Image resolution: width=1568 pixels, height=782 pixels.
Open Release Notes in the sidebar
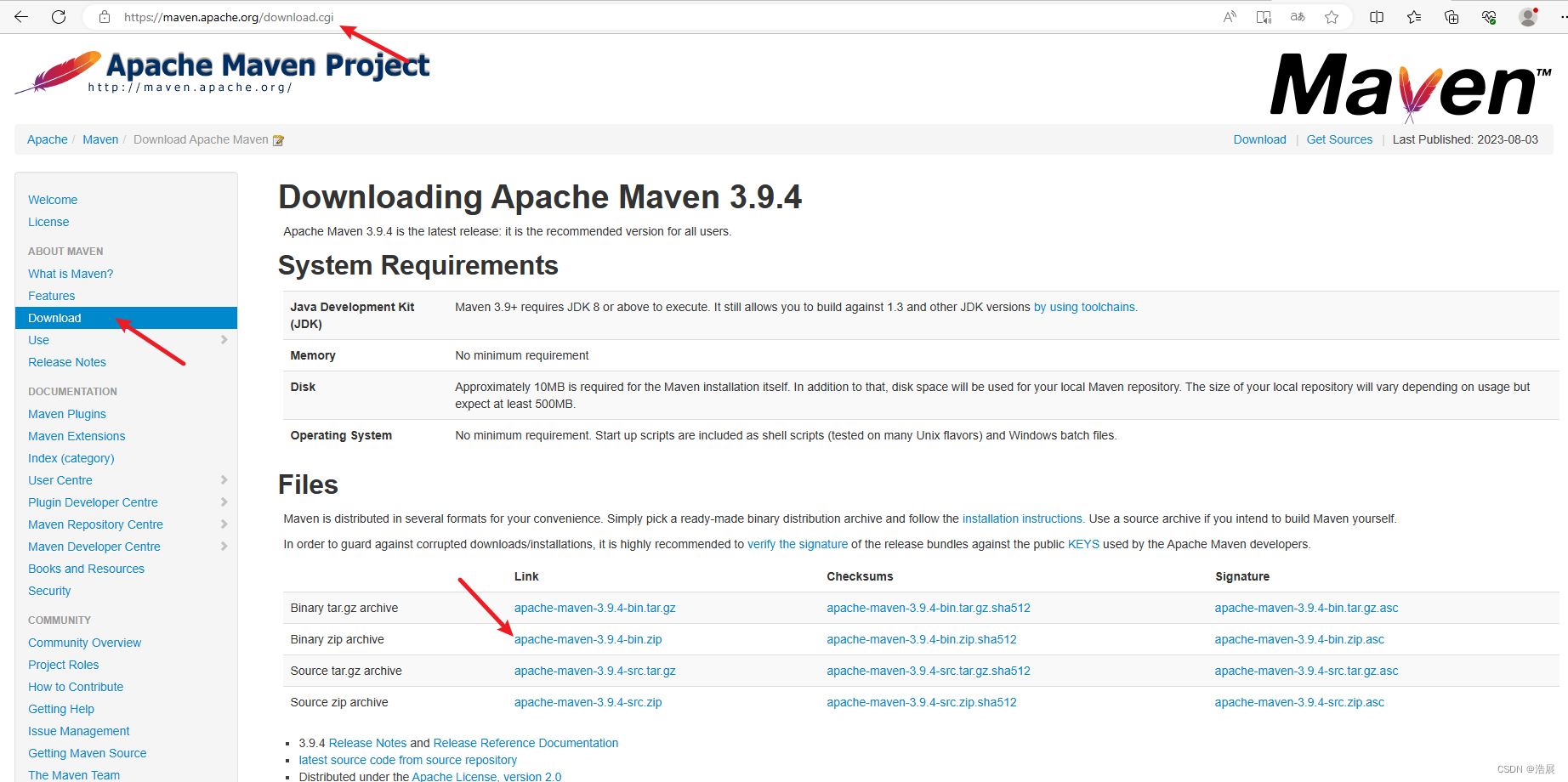pyautogui.click(x=67, y=362)
